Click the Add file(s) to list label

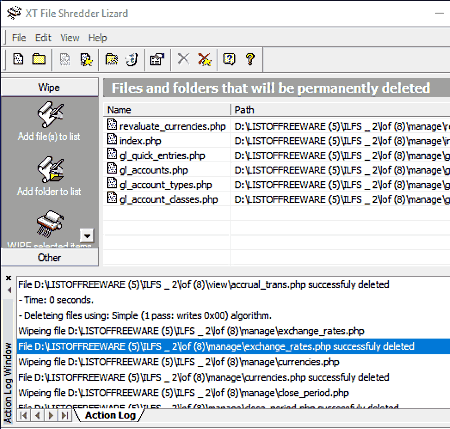tap(49, 136)
